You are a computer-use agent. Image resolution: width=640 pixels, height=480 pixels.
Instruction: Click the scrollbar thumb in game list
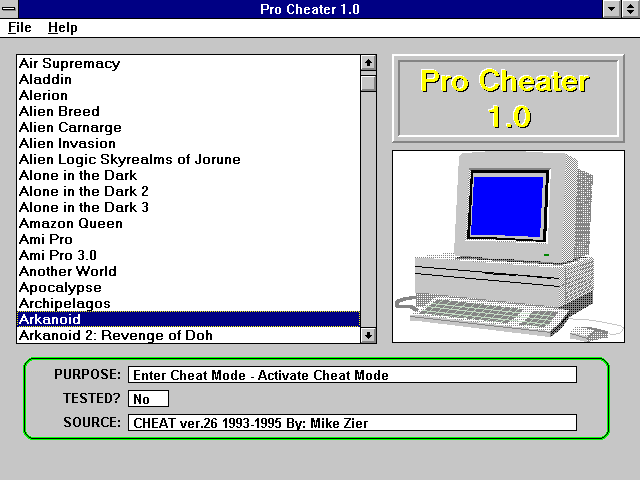(368, 82)
